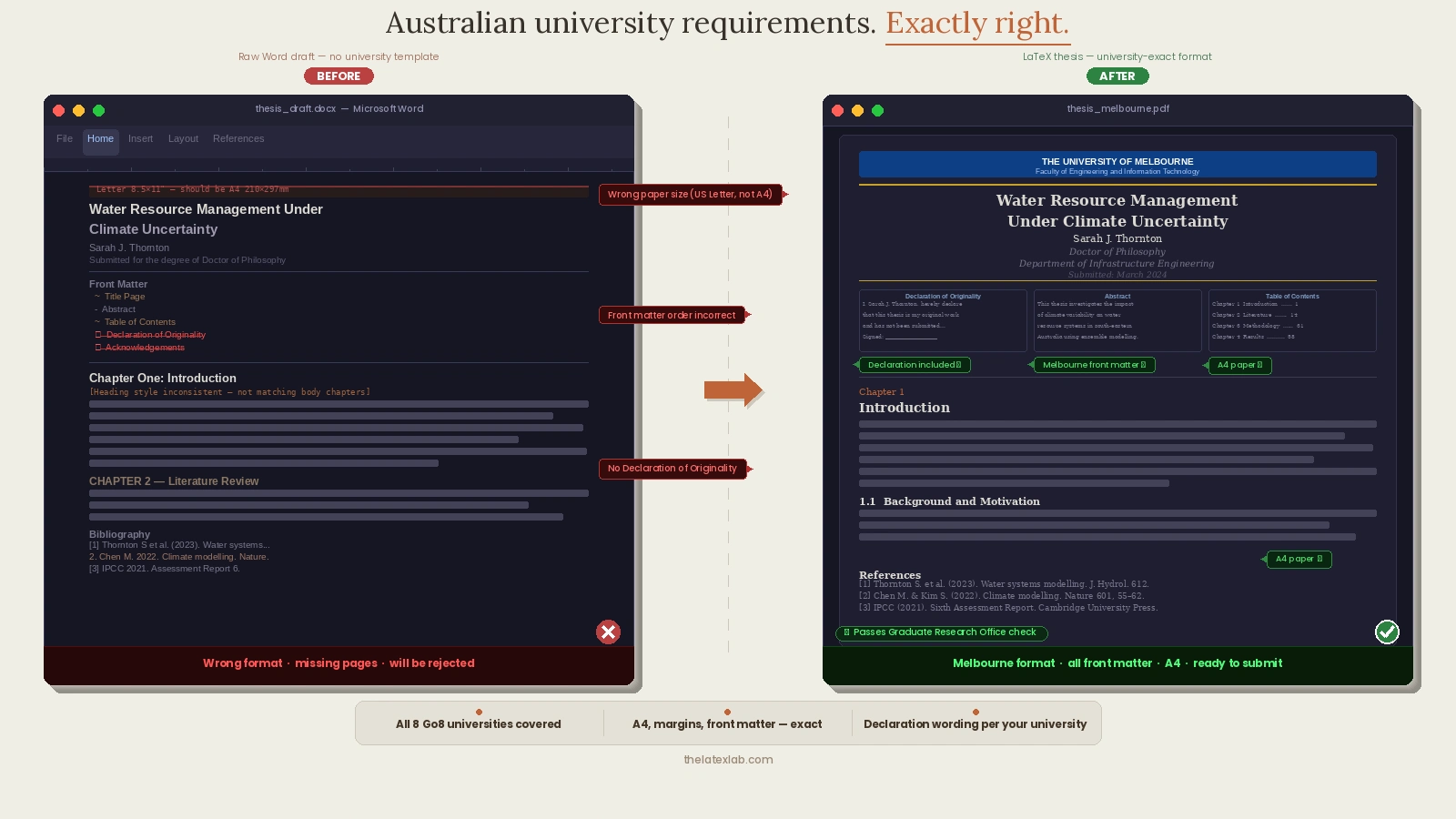The image size is (1456, 819).
Task: Check the 'Title Page' front matter item
Action: click(x=127, y=296)
